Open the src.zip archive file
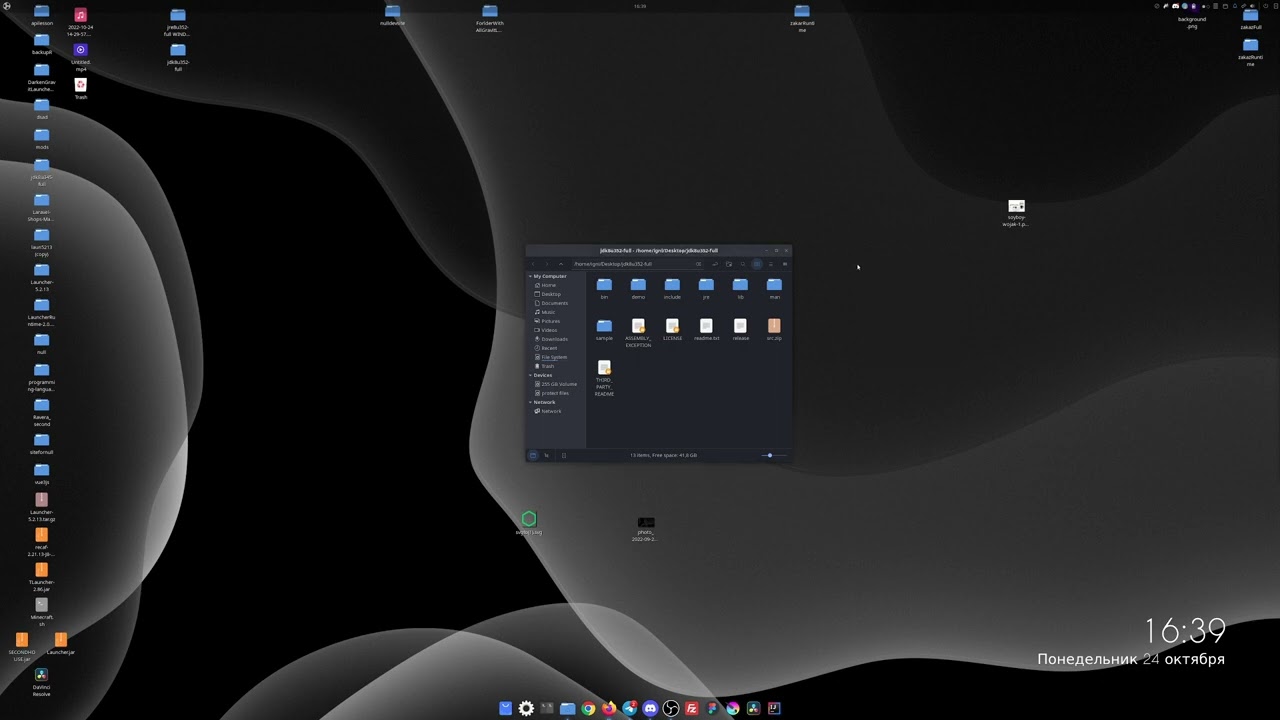This screenshot has height=720, width=1280. 774,327
